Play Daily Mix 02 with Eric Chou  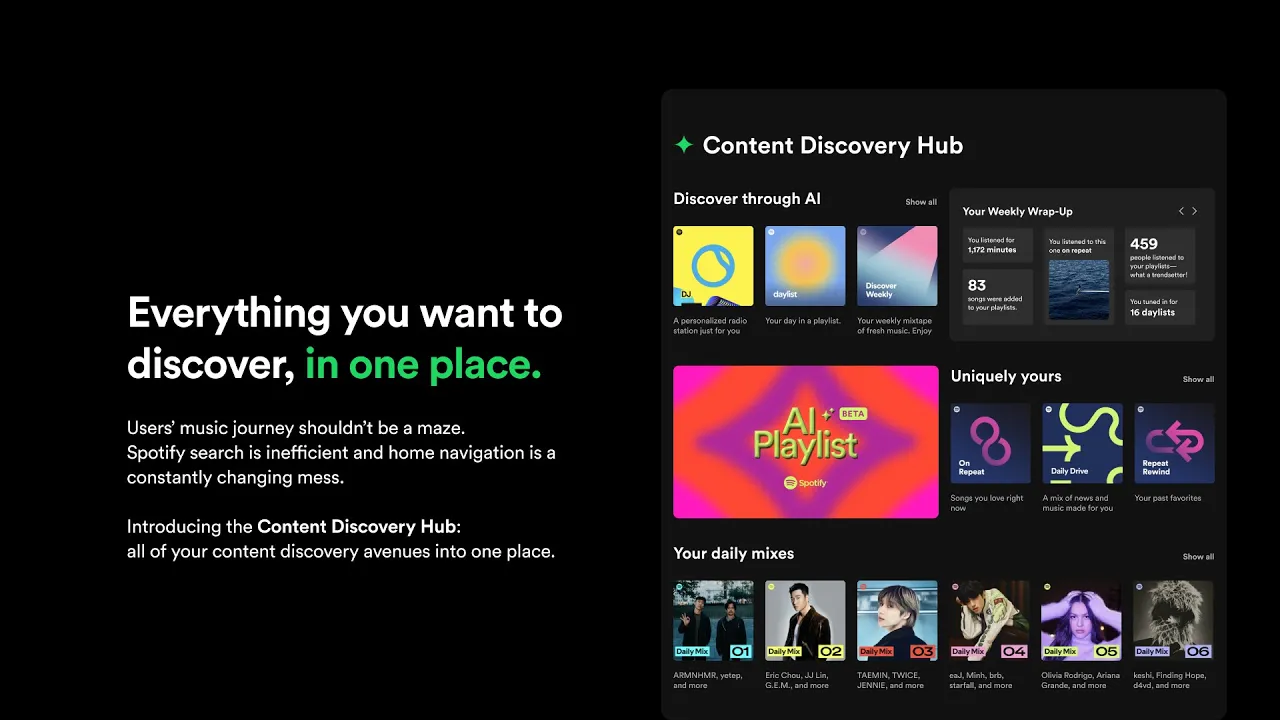[805, 621]
